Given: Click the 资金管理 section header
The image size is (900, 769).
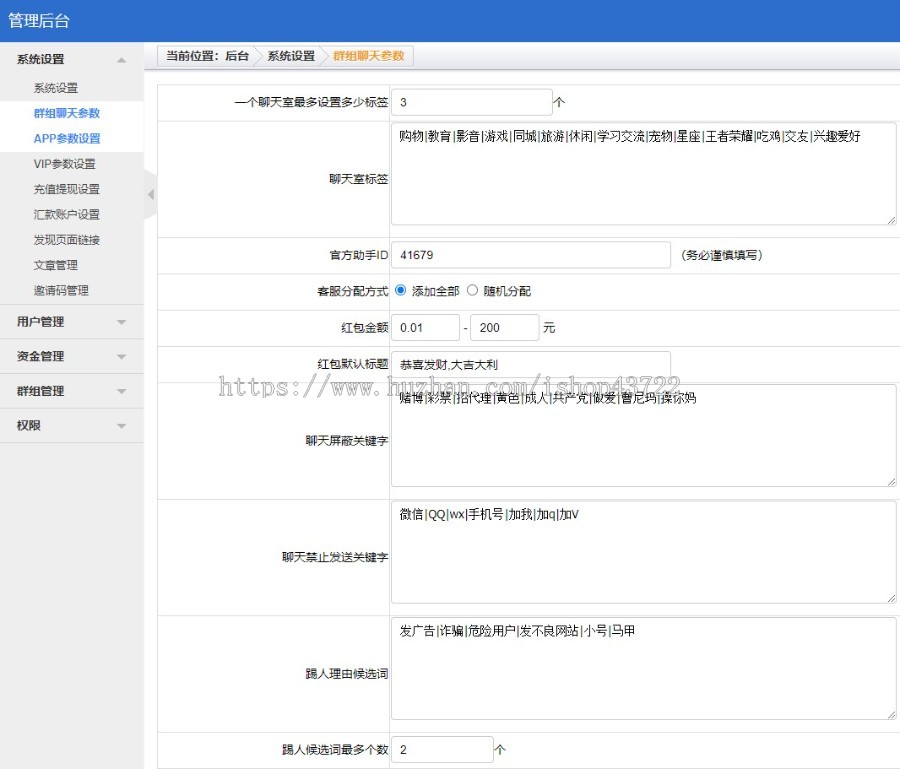Looking at the screenshot, I should [72, 356].
